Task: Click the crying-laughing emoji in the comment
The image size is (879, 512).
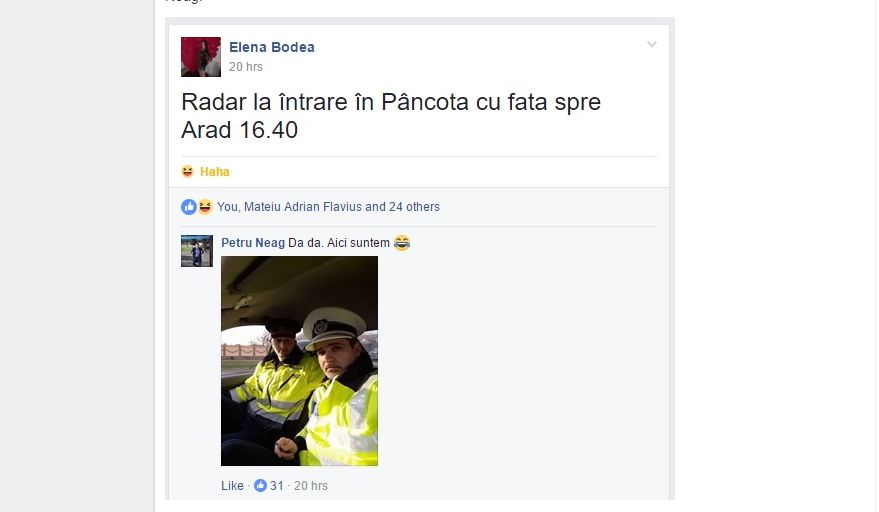Action: point(402,243)
